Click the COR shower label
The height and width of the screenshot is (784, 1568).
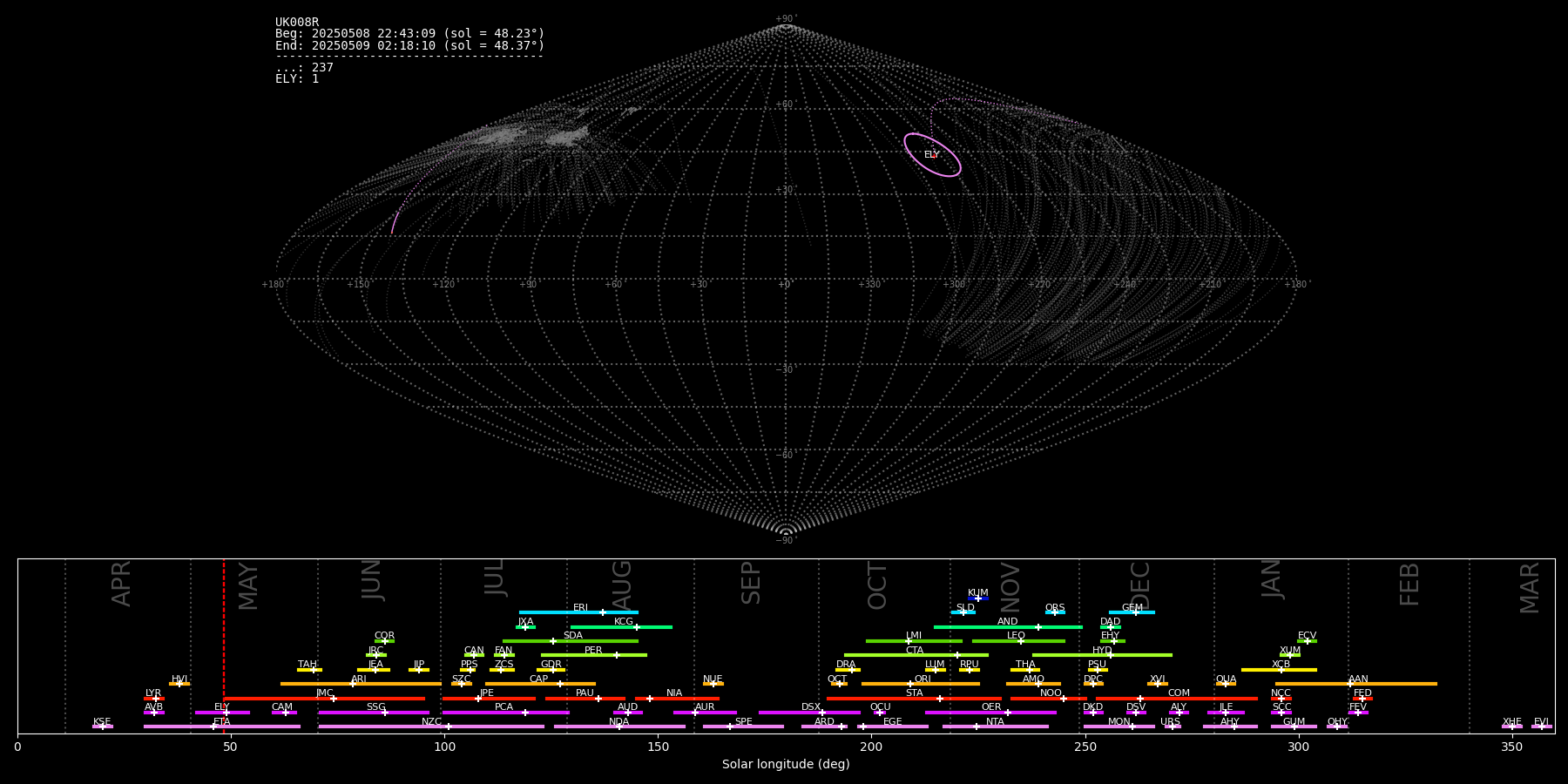[384, 636]
